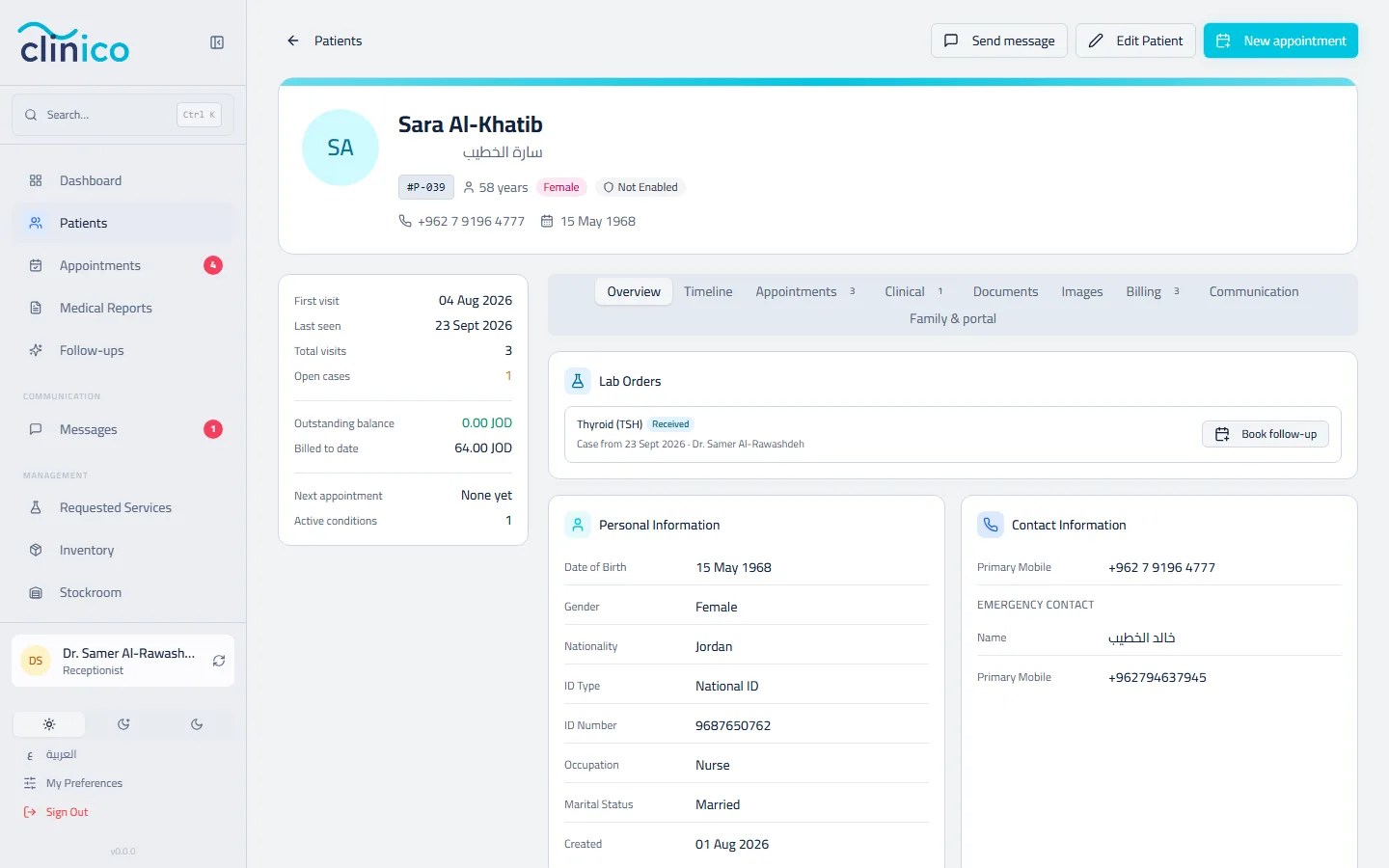Viewport: 1389px width, 868px height.
Task: Click the Inventory box icon
Action: (x=36, y=550)
